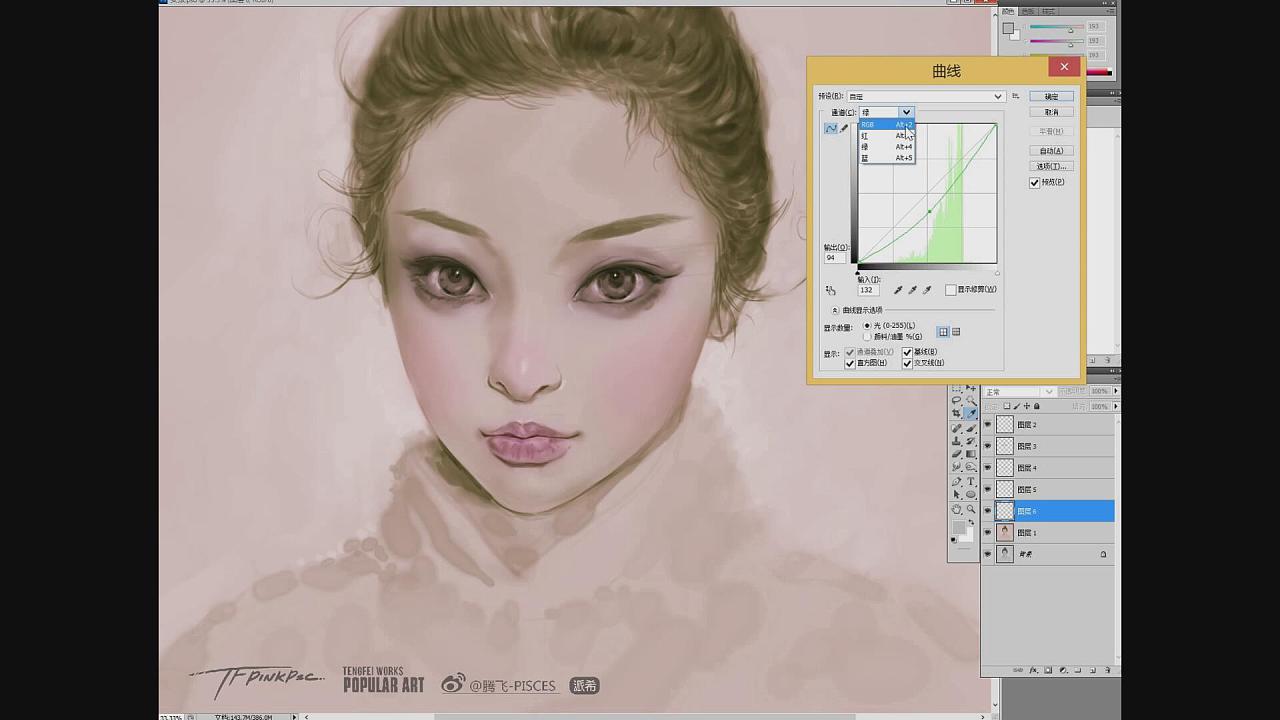Toggle the histogram checkbox
The width and height of the screenshot is (1280, 720).
click(850, 363)
